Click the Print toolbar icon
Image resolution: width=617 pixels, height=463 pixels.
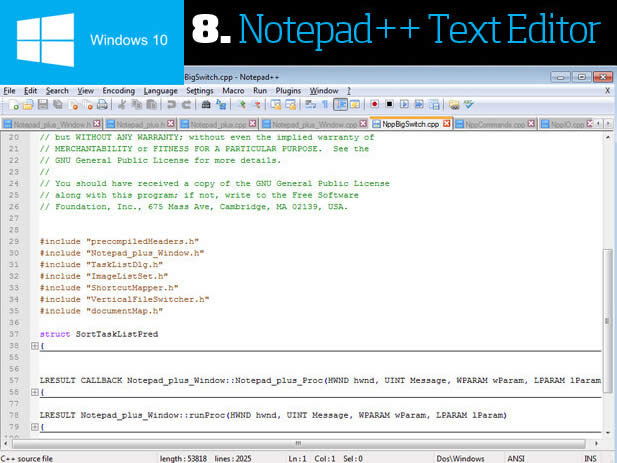coord(101,104)
